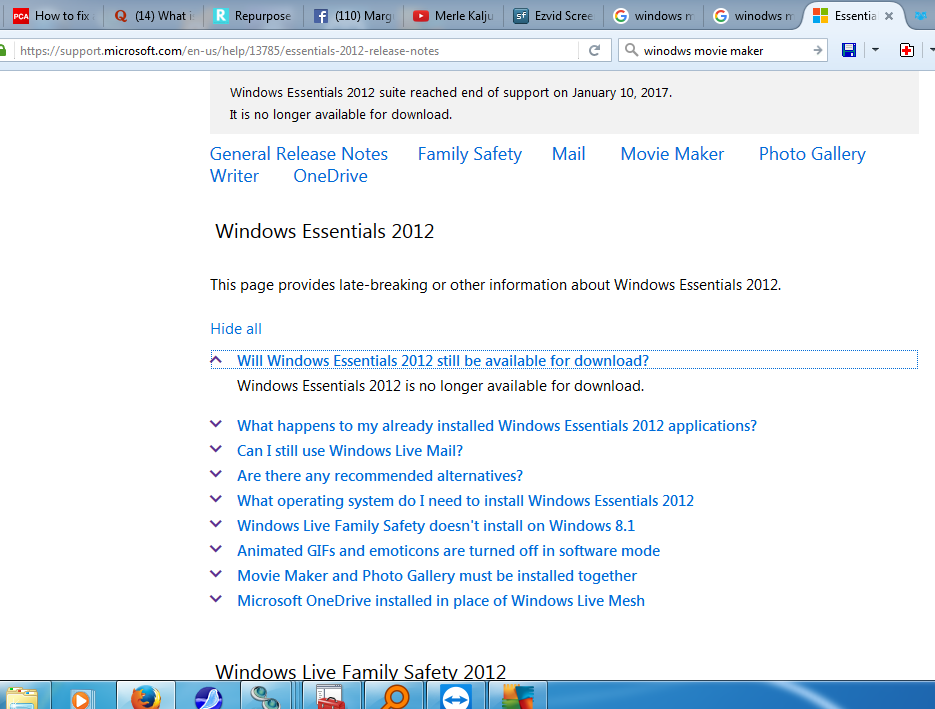Expand chevron for 'Microsoft OneDrive installed' item
The height and width of the screenshot is (709, 935).
216,599
